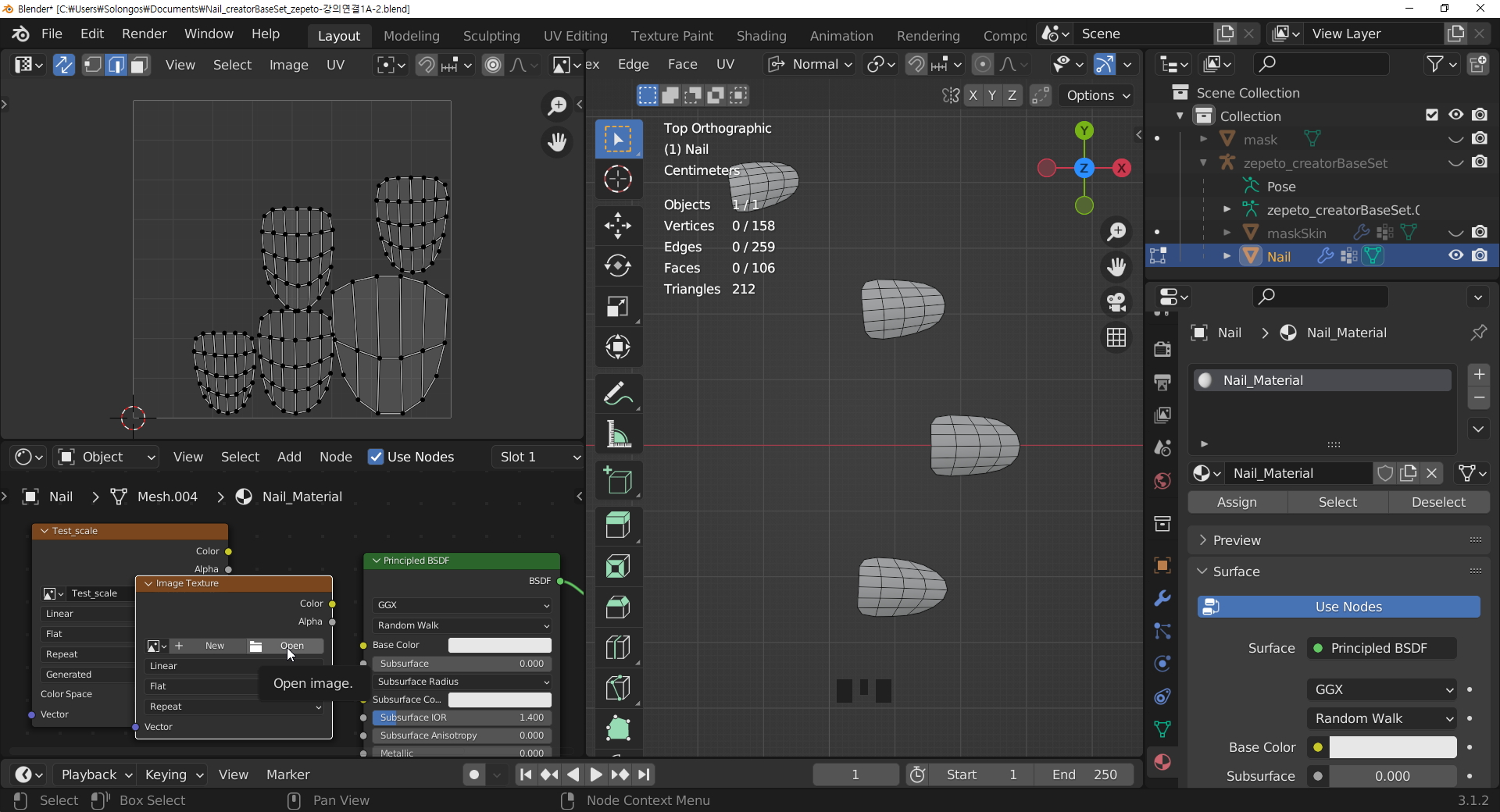
Task: Add a material slot with plus button
Action: pyautogui.click(x=1479, y=375)
